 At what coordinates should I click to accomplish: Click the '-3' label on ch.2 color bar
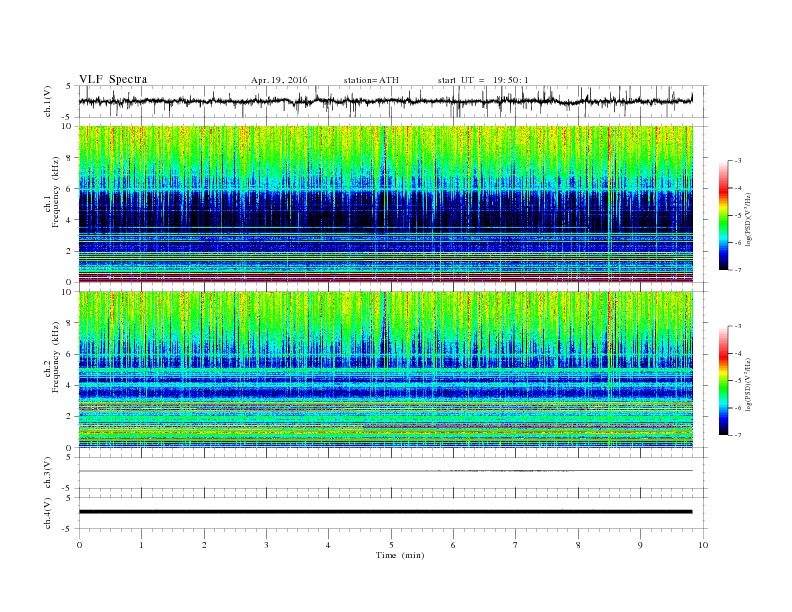tap(738, 326)
